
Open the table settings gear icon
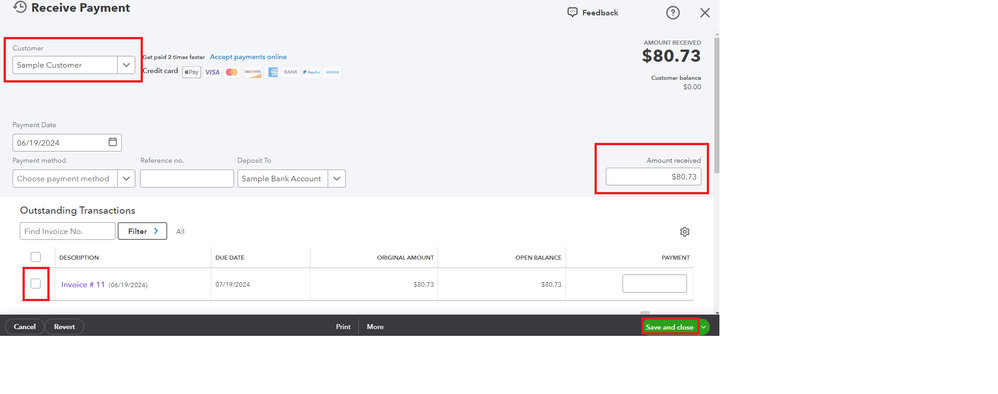click(685, 232)
